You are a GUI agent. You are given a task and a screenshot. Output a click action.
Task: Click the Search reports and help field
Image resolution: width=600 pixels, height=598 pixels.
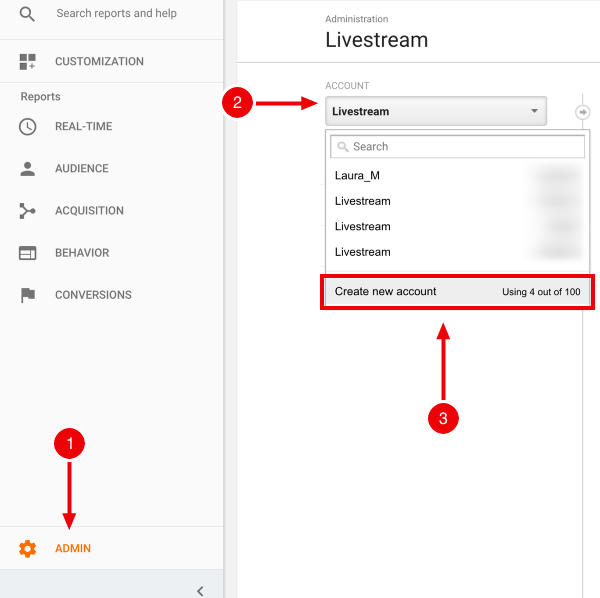(x=116, y=13)
